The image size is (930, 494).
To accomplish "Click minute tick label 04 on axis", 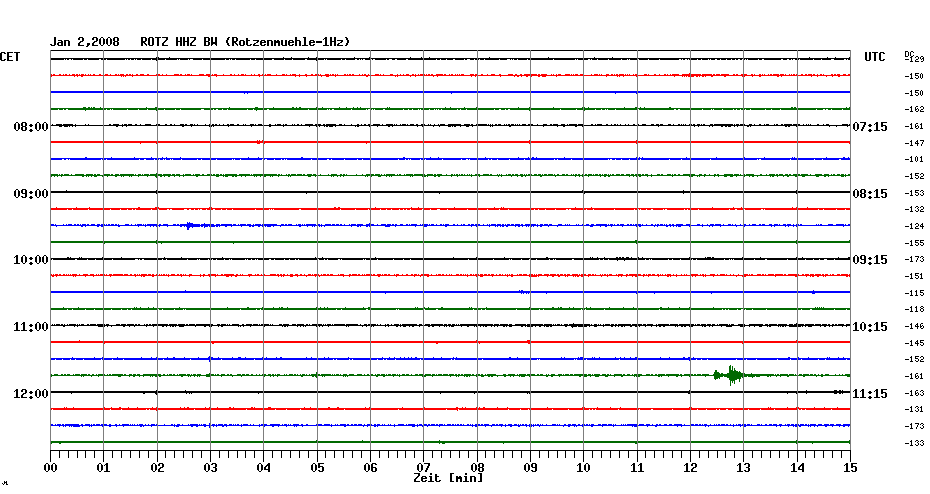I will 264,467.
